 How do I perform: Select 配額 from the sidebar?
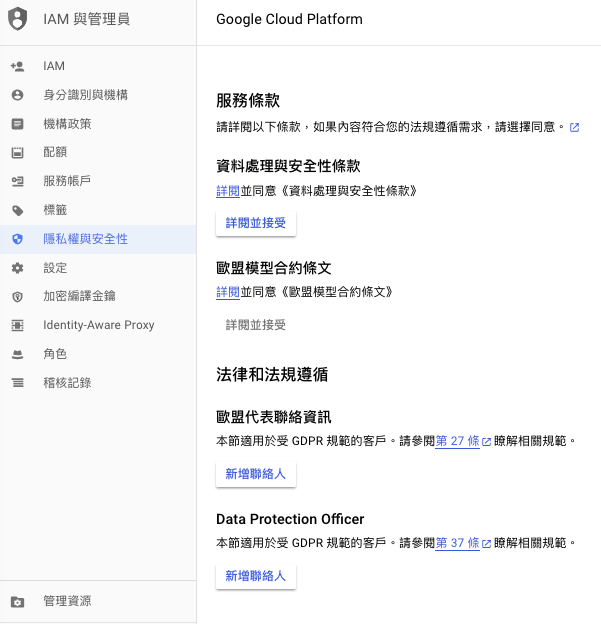pos(98,152)
